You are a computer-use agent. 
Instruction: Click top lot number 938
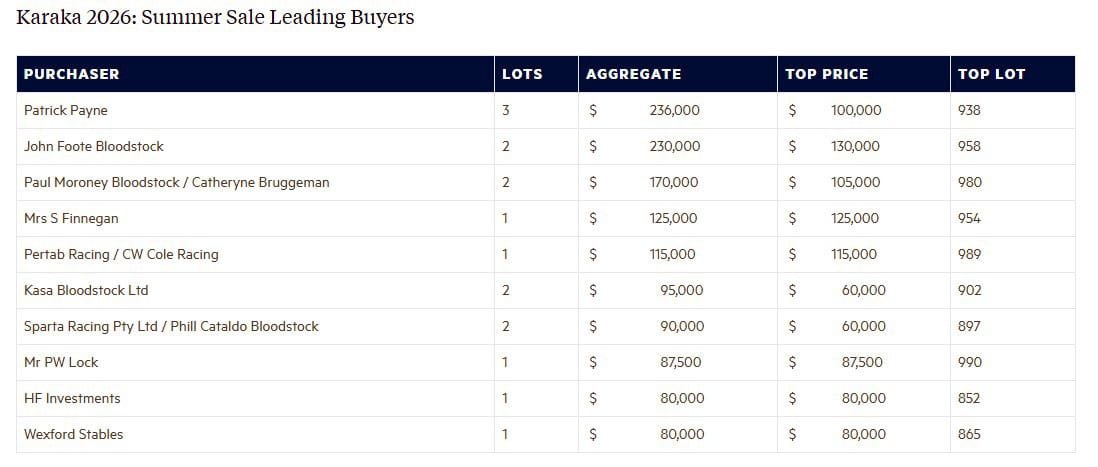click(969, 110)
